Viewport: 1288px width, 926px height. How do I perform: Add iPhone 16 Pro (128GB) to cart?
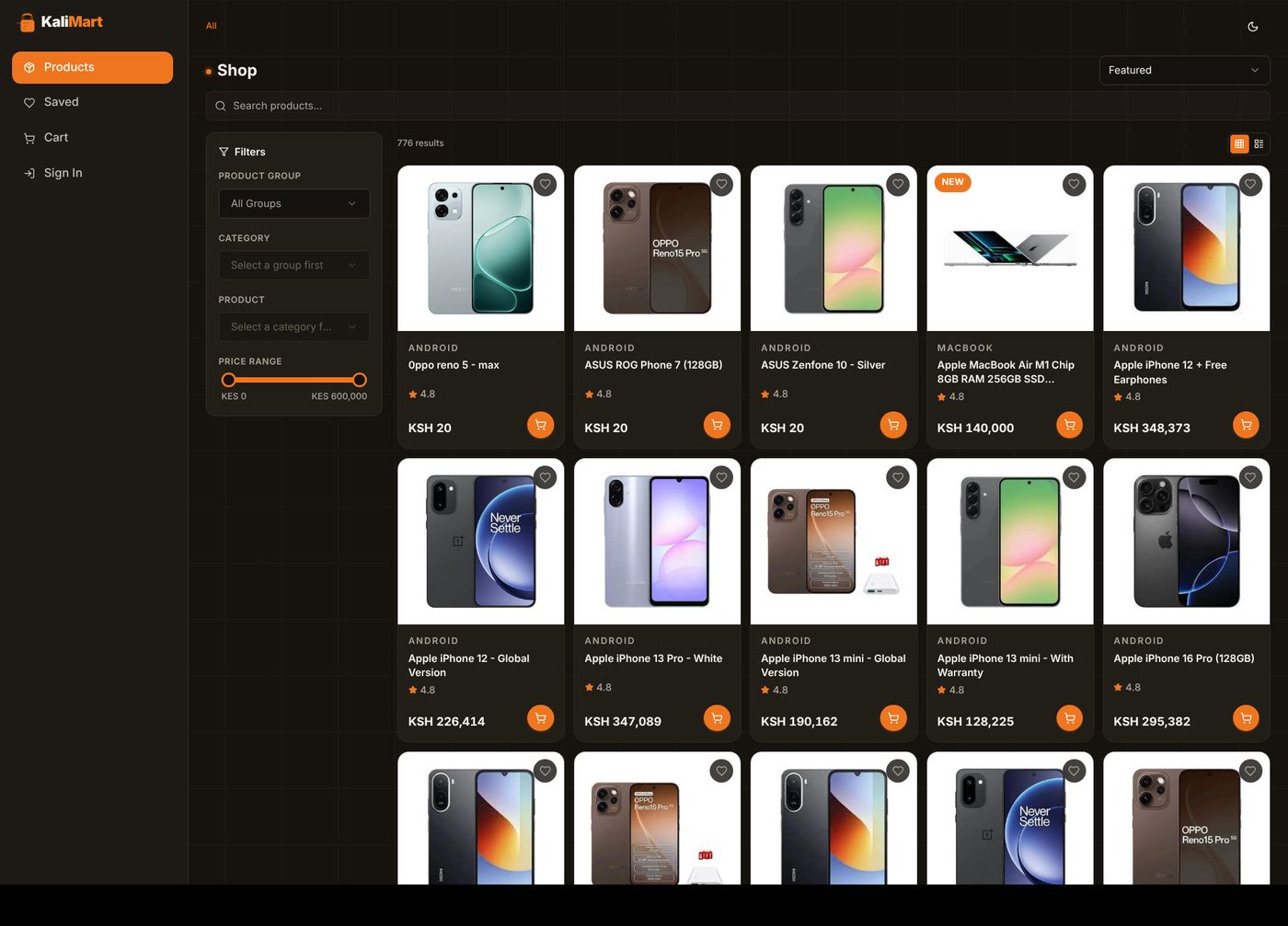coord(1246,718)
